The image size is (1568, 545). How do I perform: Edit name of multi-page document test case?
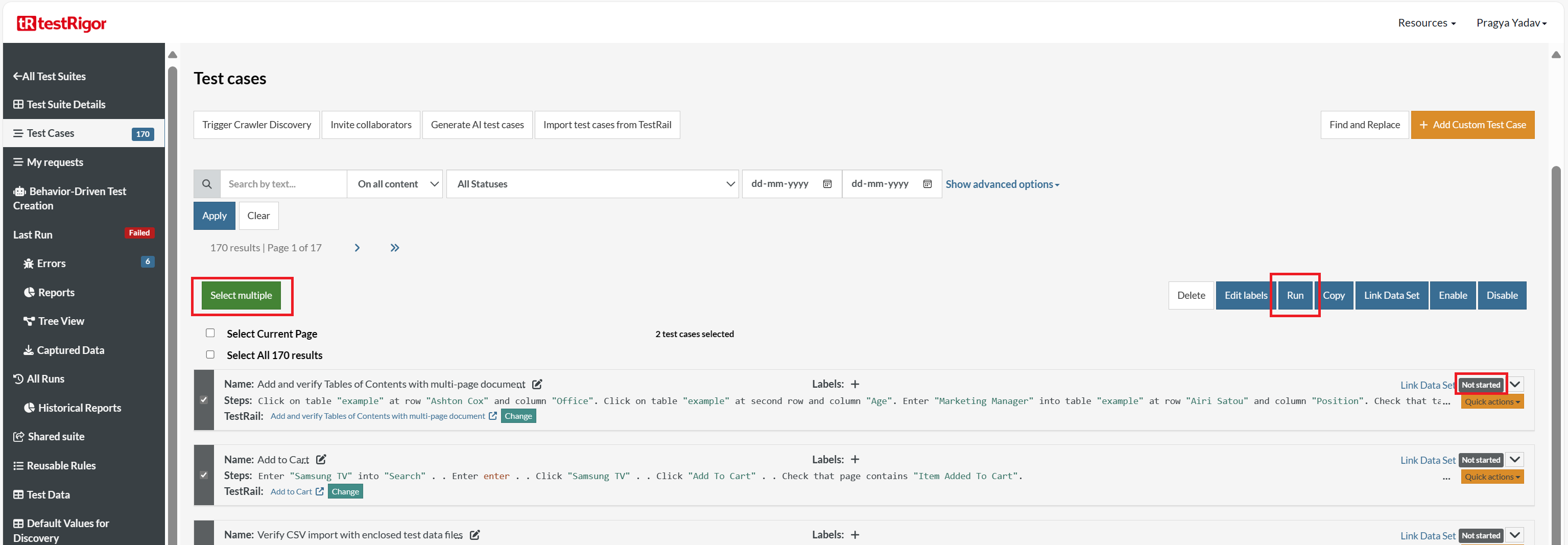(537, 384)
